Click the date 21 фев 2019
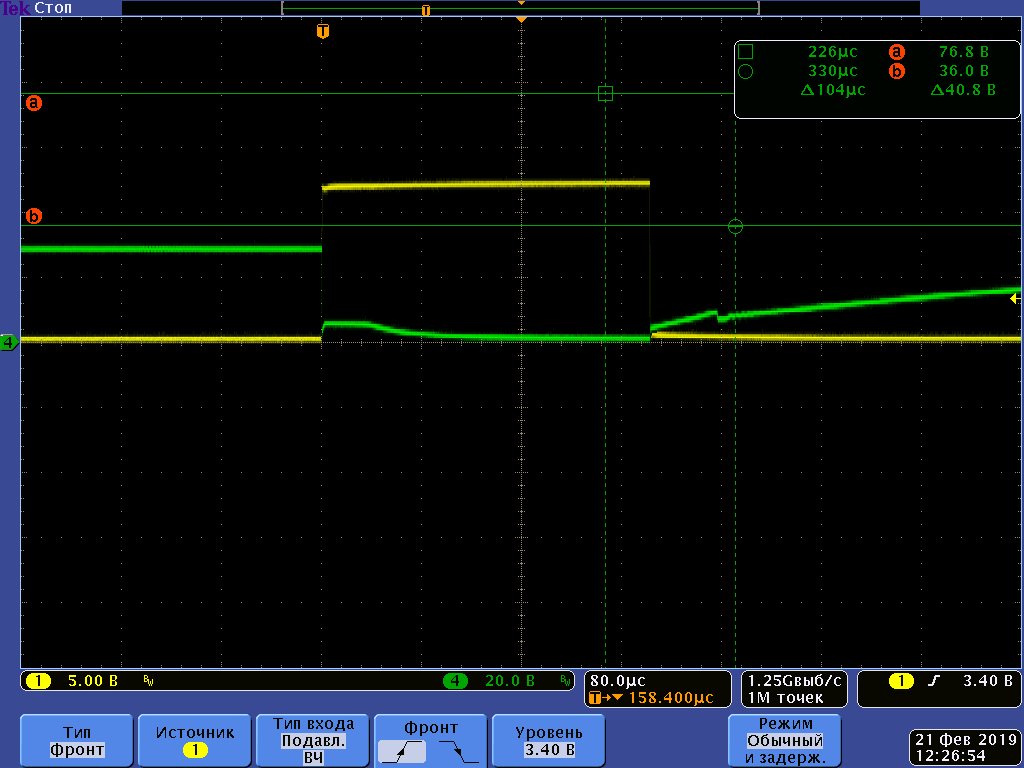 point(964,740)
